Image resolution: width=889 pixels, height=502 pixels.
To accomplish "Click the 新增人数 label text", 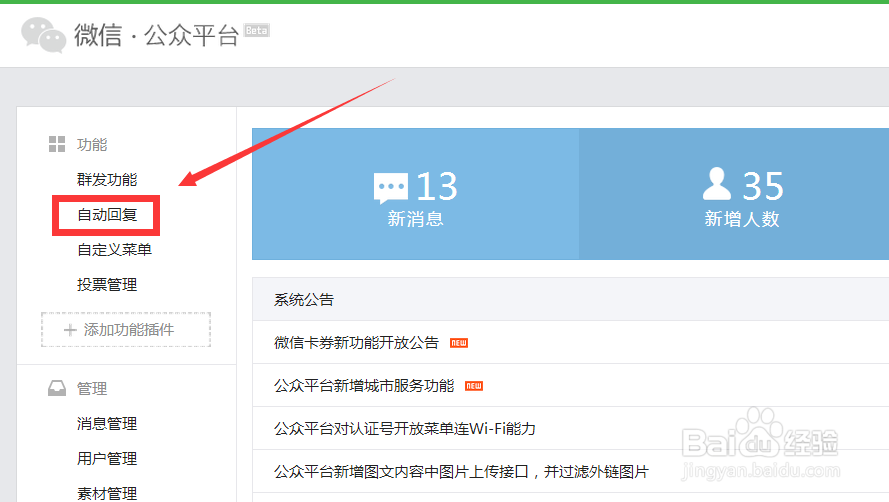I will [742, 219].
